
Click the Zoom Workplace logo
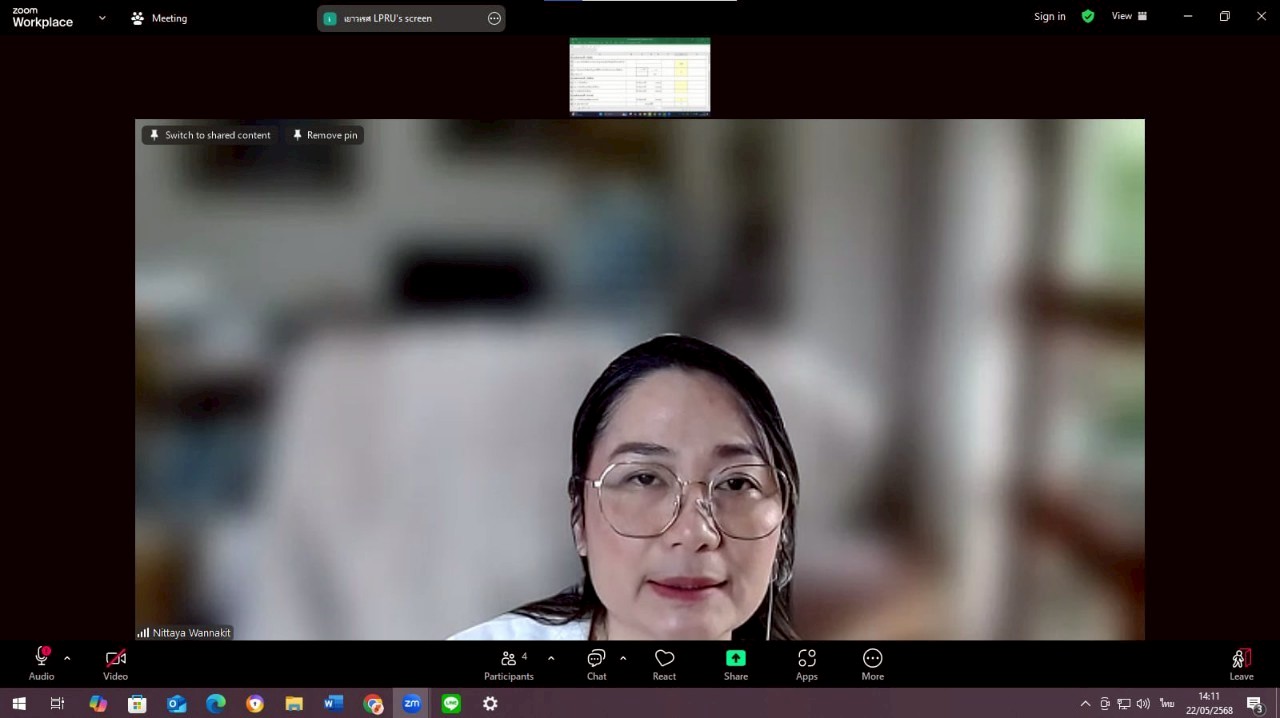pyautogui.click(x=42, y=18)
